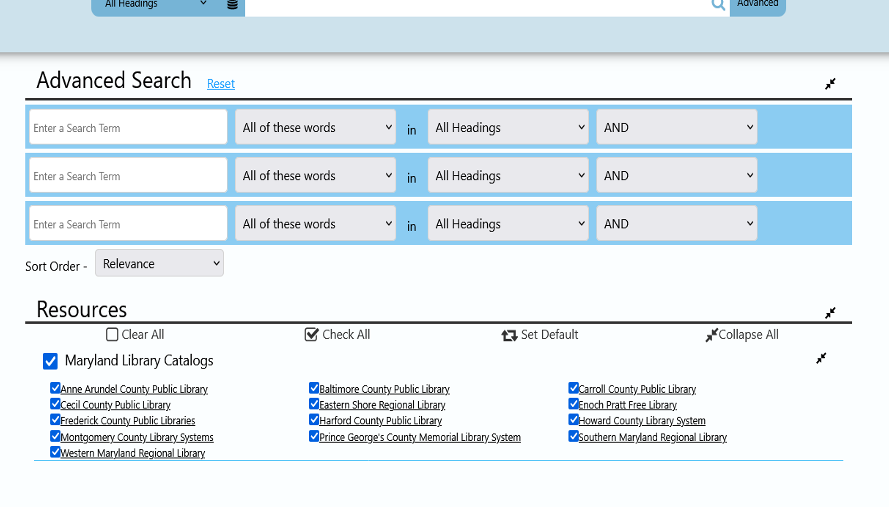Click the Set Default retweet-style icon
Viewport: 890px width, 508px height.
(509, 335)
